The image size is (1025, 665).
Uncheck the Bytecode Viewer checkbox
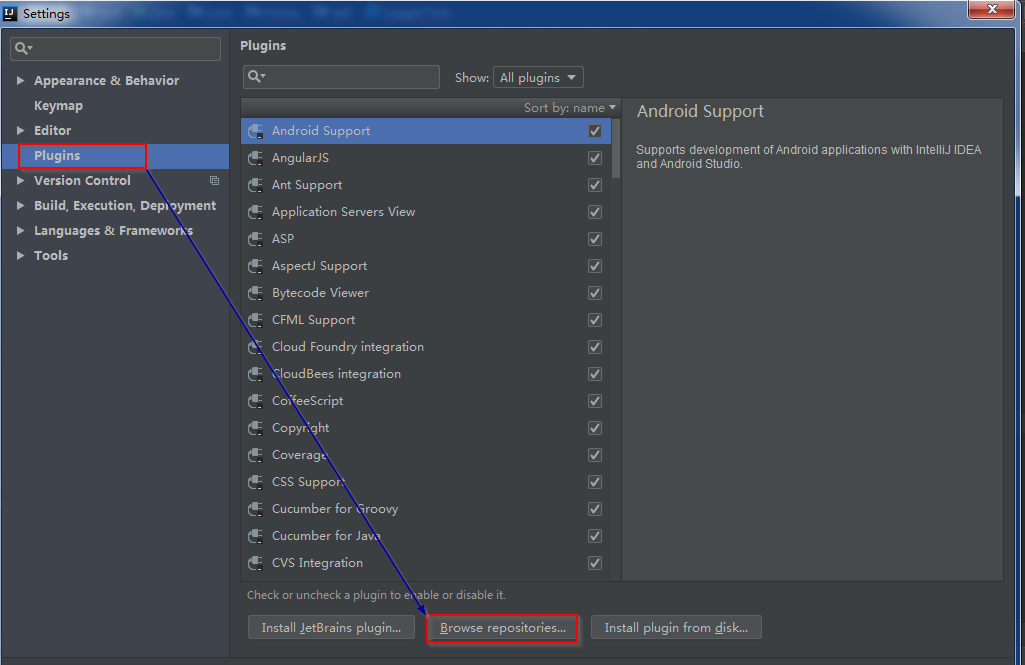click(595, 293)
